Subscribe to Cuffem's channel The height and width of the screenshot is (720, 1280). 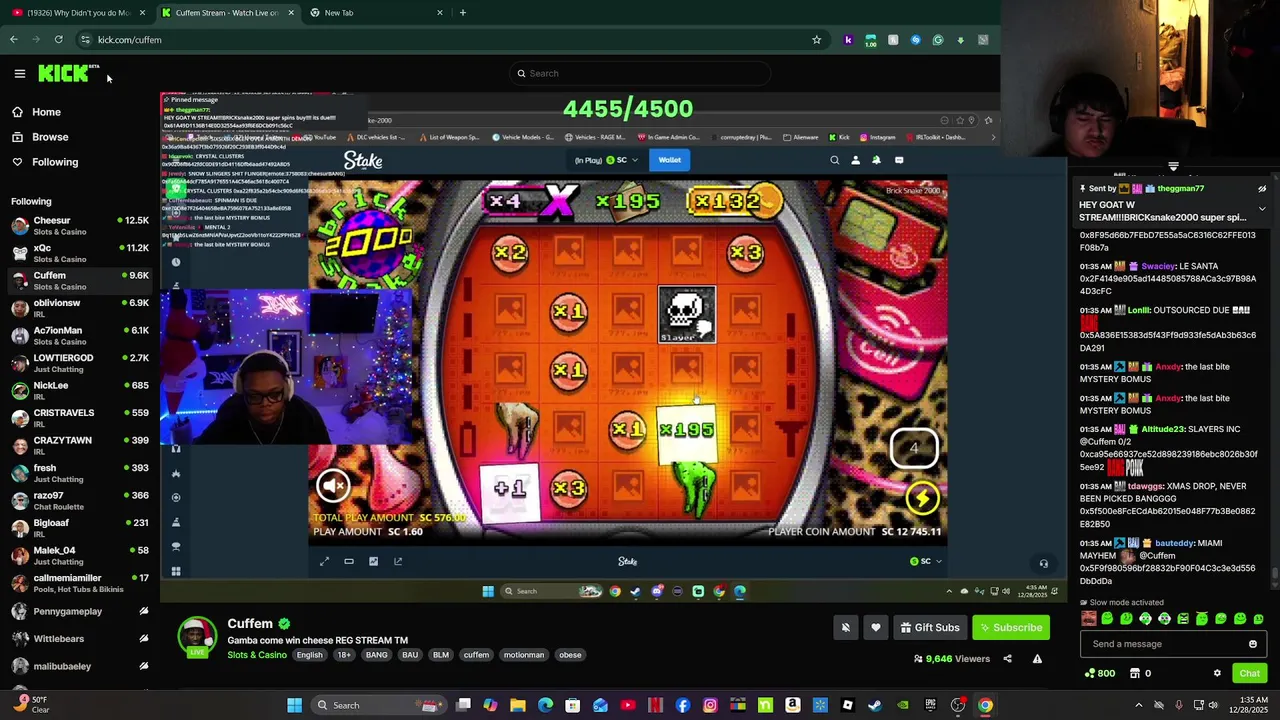click(x=1010, y=628)
